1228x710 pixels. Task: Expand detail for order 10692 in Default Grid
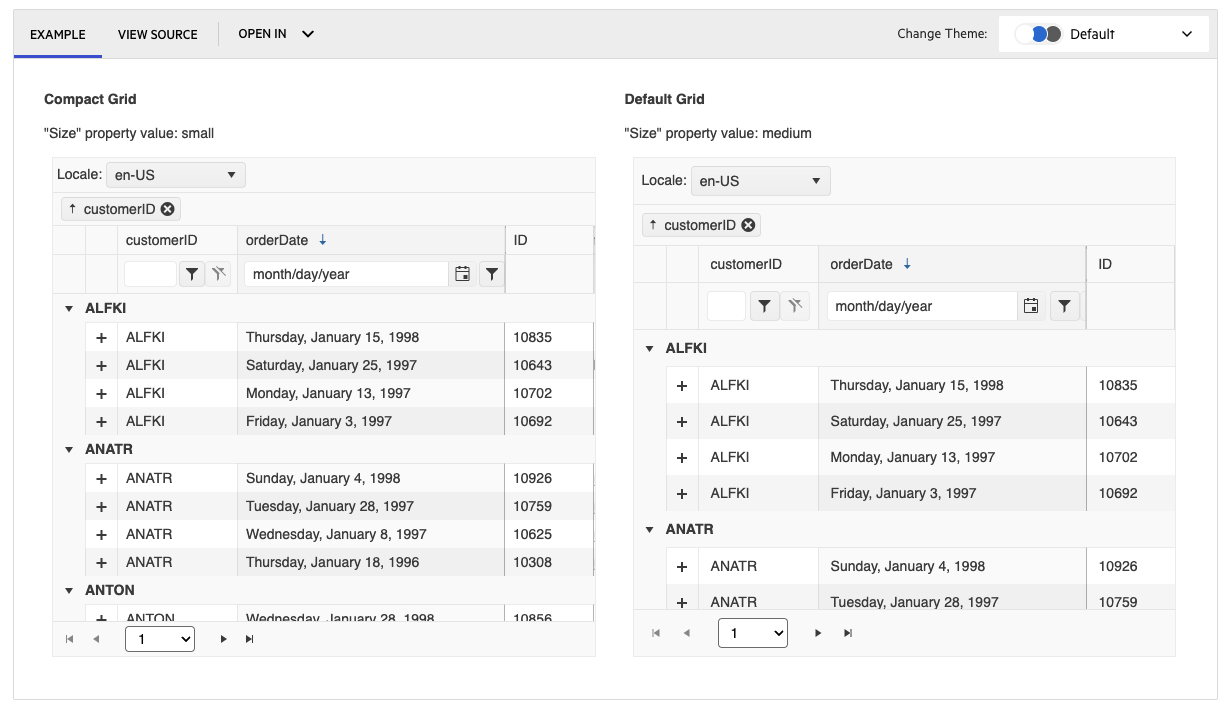pos(682,494)
